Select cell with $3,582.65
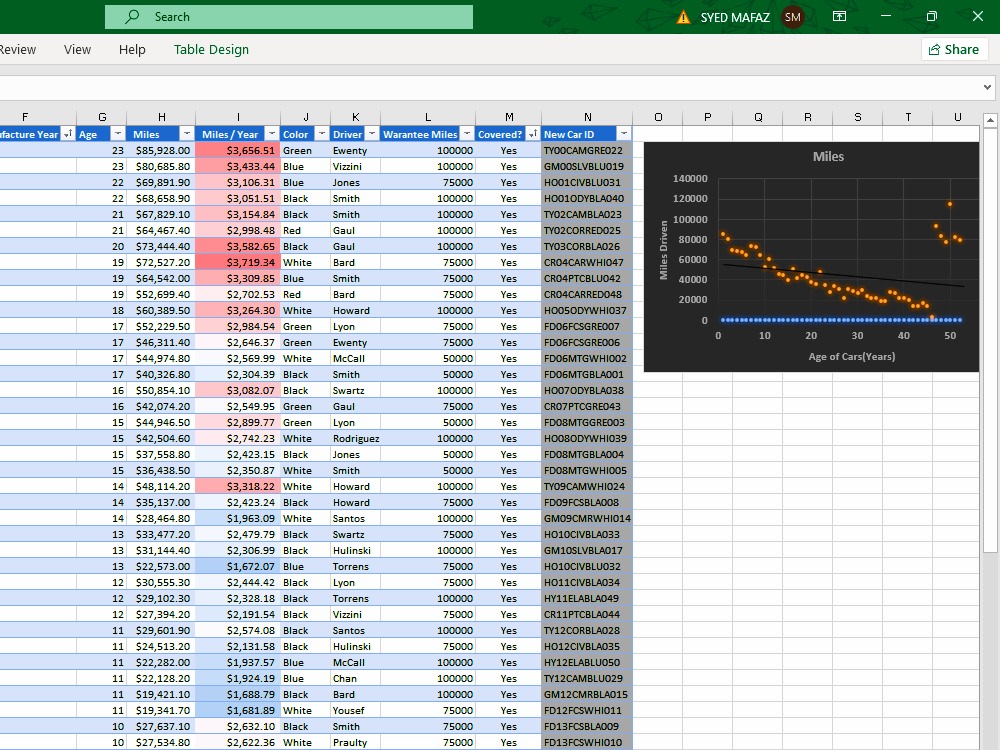 coord(238,246)
